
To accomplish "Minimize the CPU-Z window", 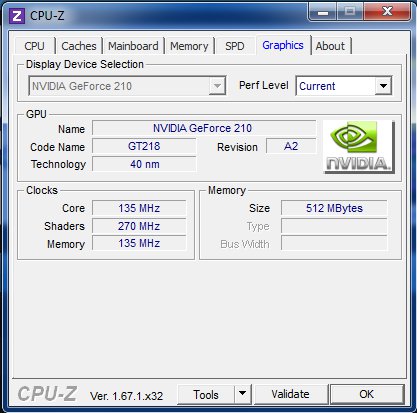I will (323, 12).
